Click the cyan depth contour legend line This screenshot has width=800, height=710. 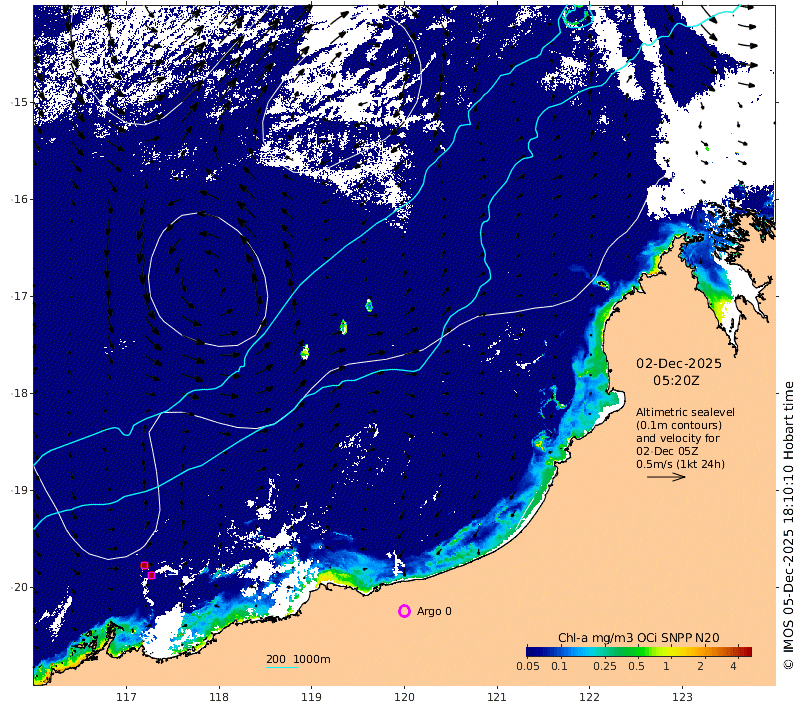[282, 667]
